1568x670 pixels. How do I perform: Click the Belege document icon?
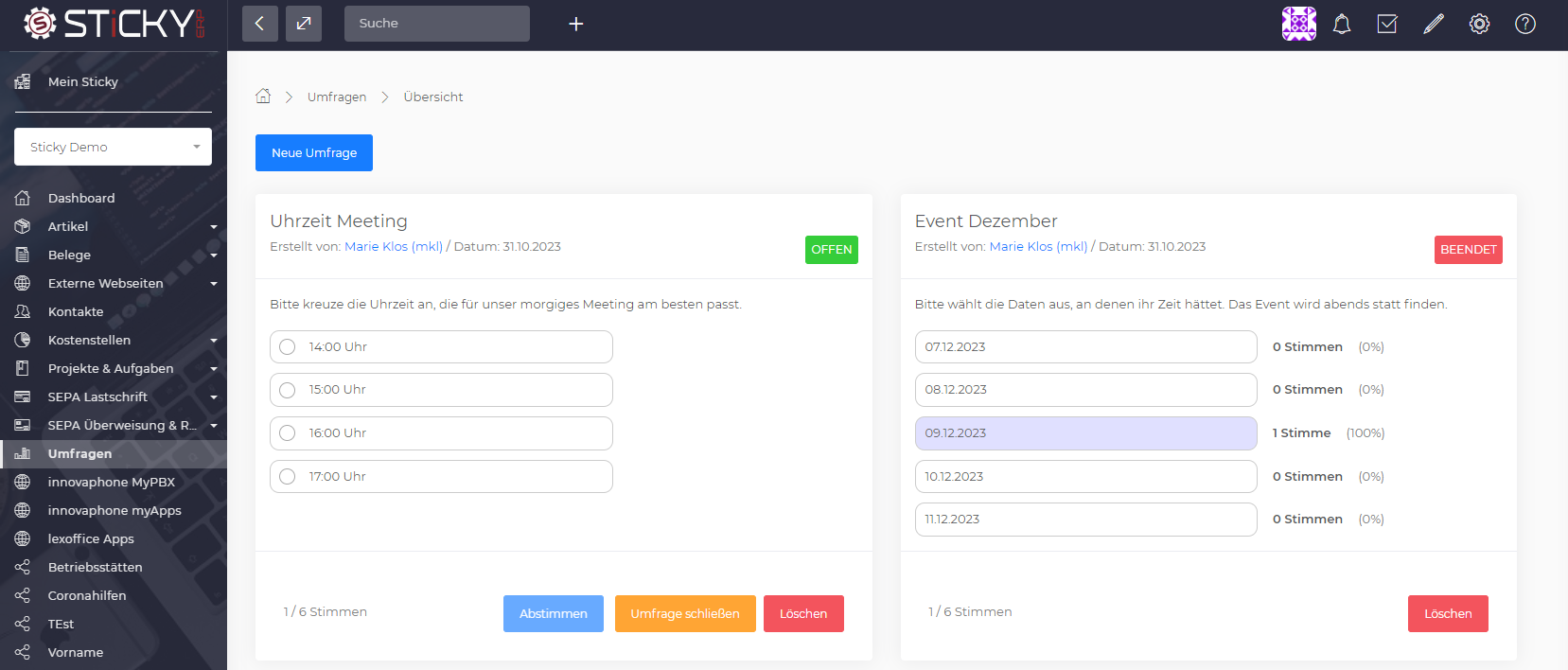pyautogui.click(x=23, y=255)
